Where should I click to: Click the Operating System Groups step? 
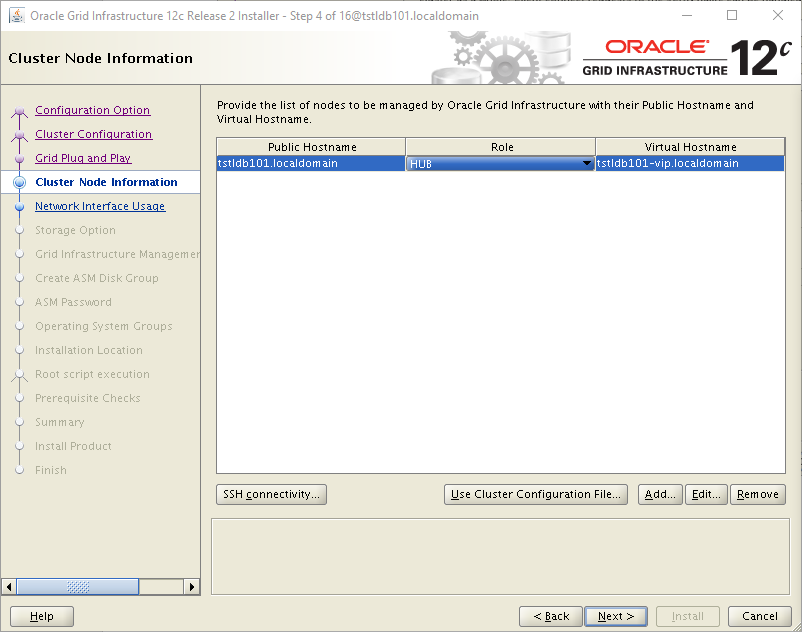pos(104,326)
